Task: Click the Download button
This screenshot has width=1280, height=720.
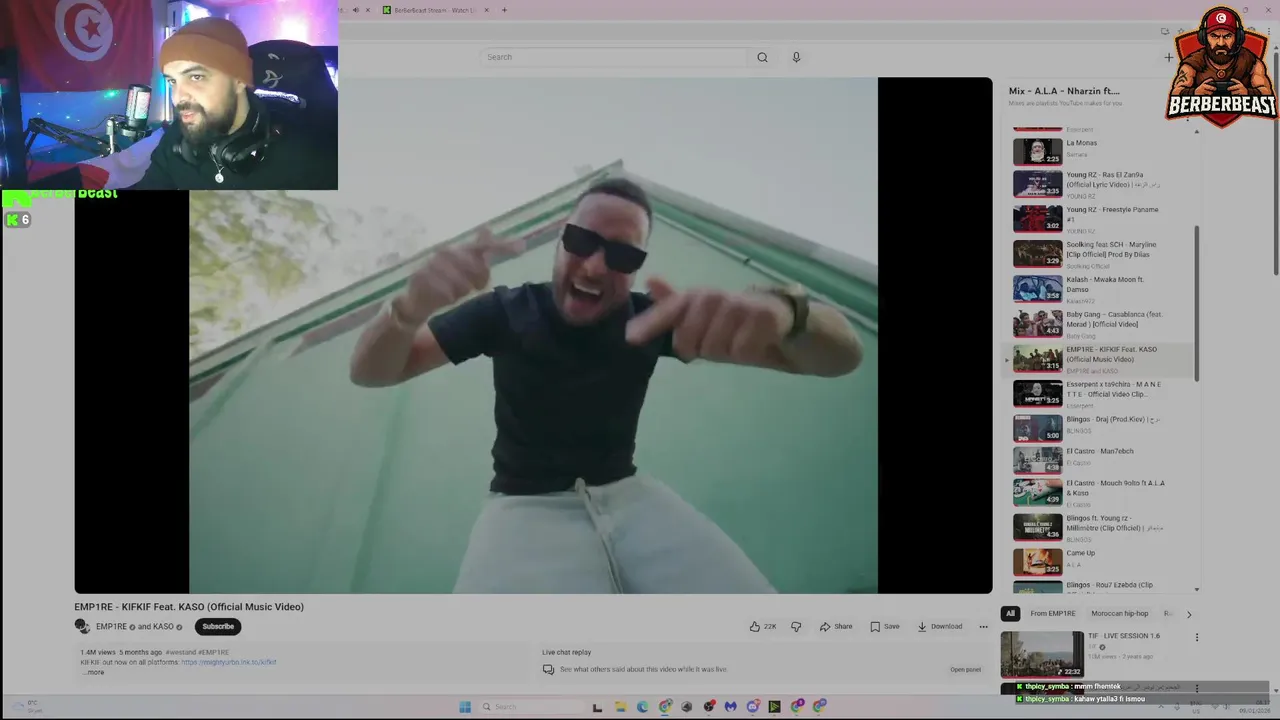Action: 940,627
